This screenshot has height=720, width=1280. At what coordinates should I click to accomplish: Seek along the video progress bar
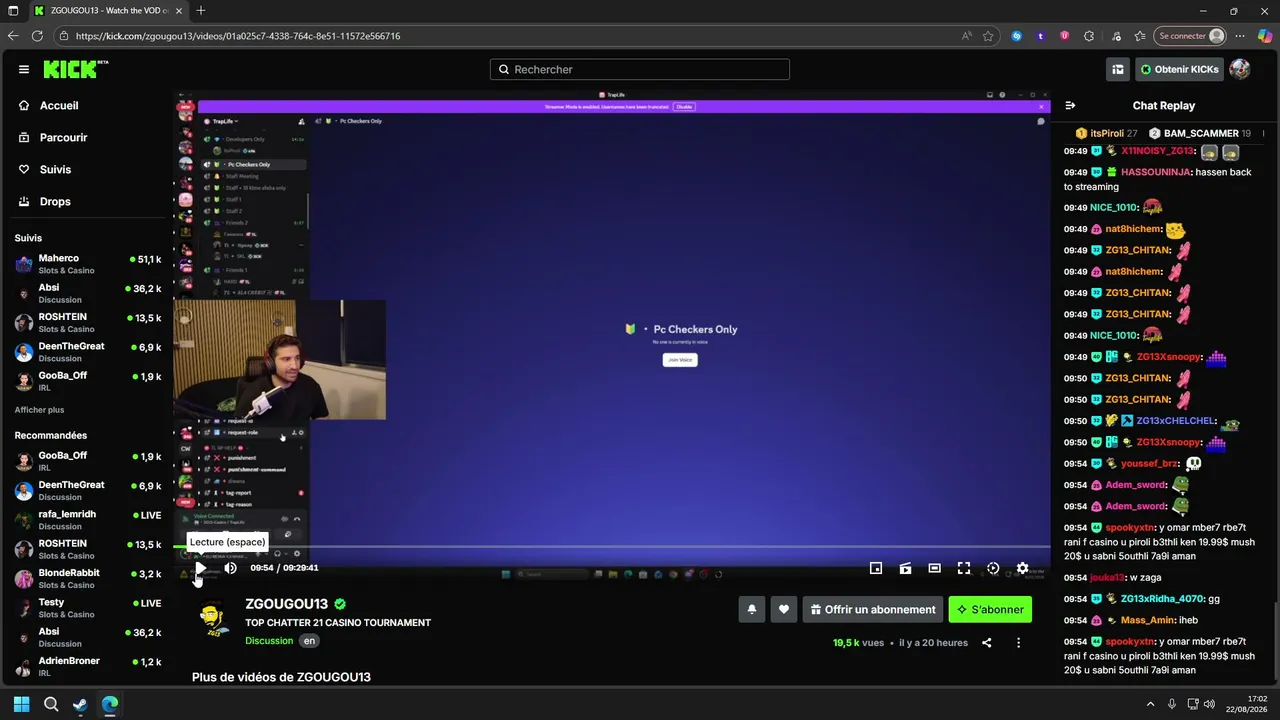[612, 547]
